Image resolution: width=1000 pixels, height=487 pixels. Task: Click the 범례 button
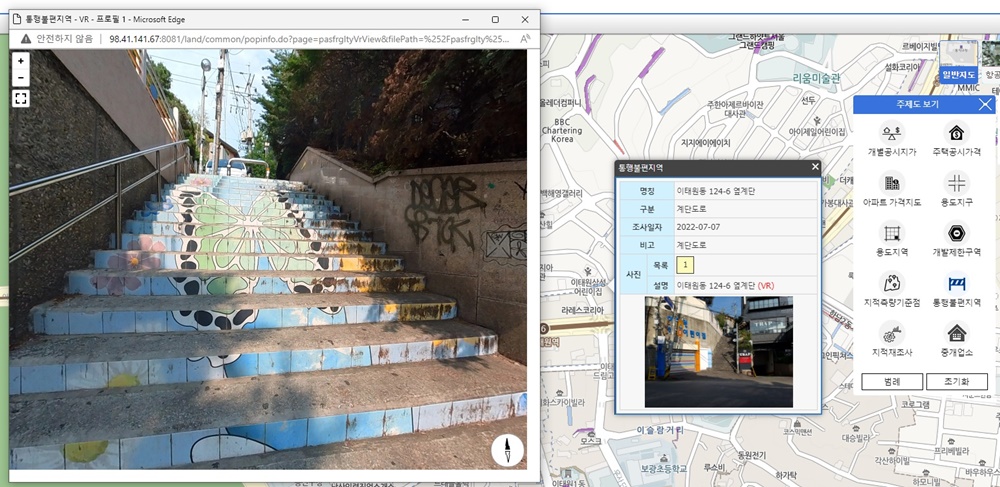click(892, 382)
